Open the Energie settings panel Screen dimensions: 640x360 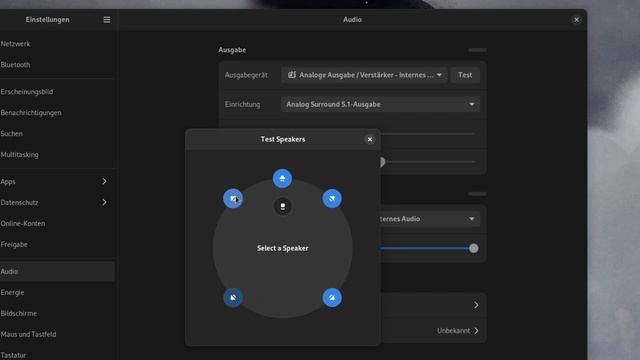pyautogui.click(x=57, y=293)
